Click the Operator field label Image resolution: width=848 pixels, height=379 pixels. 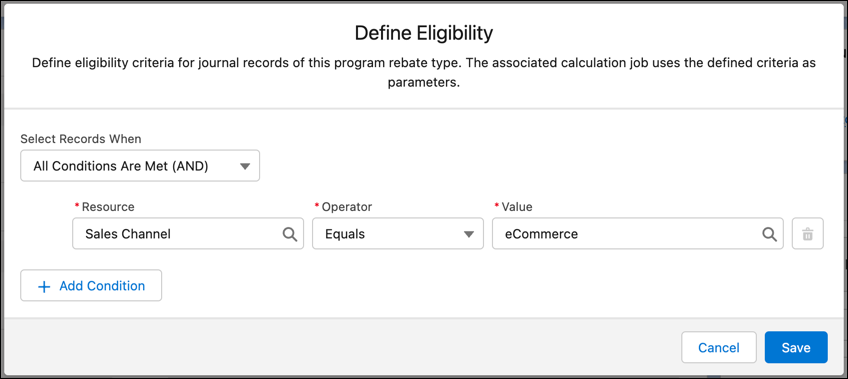click(x=347, y=207)
